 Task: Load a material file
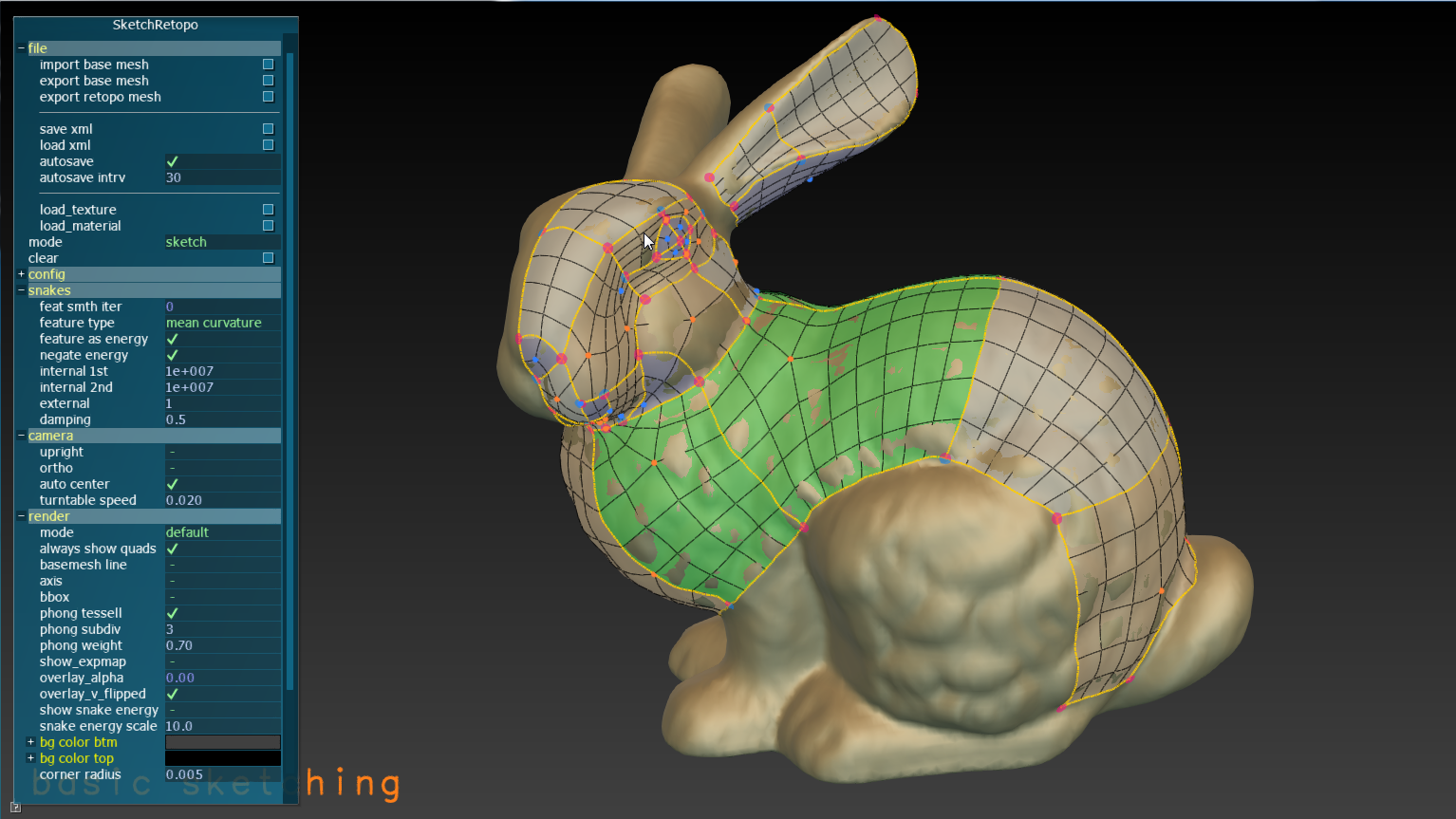[269, 226]
